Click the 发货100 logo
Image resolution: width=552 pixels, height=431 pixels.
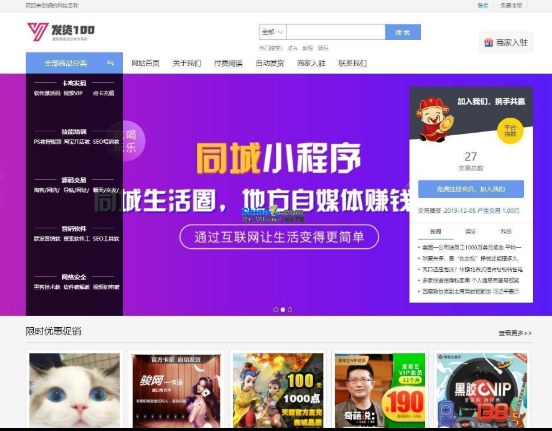[x=61, y=32]
